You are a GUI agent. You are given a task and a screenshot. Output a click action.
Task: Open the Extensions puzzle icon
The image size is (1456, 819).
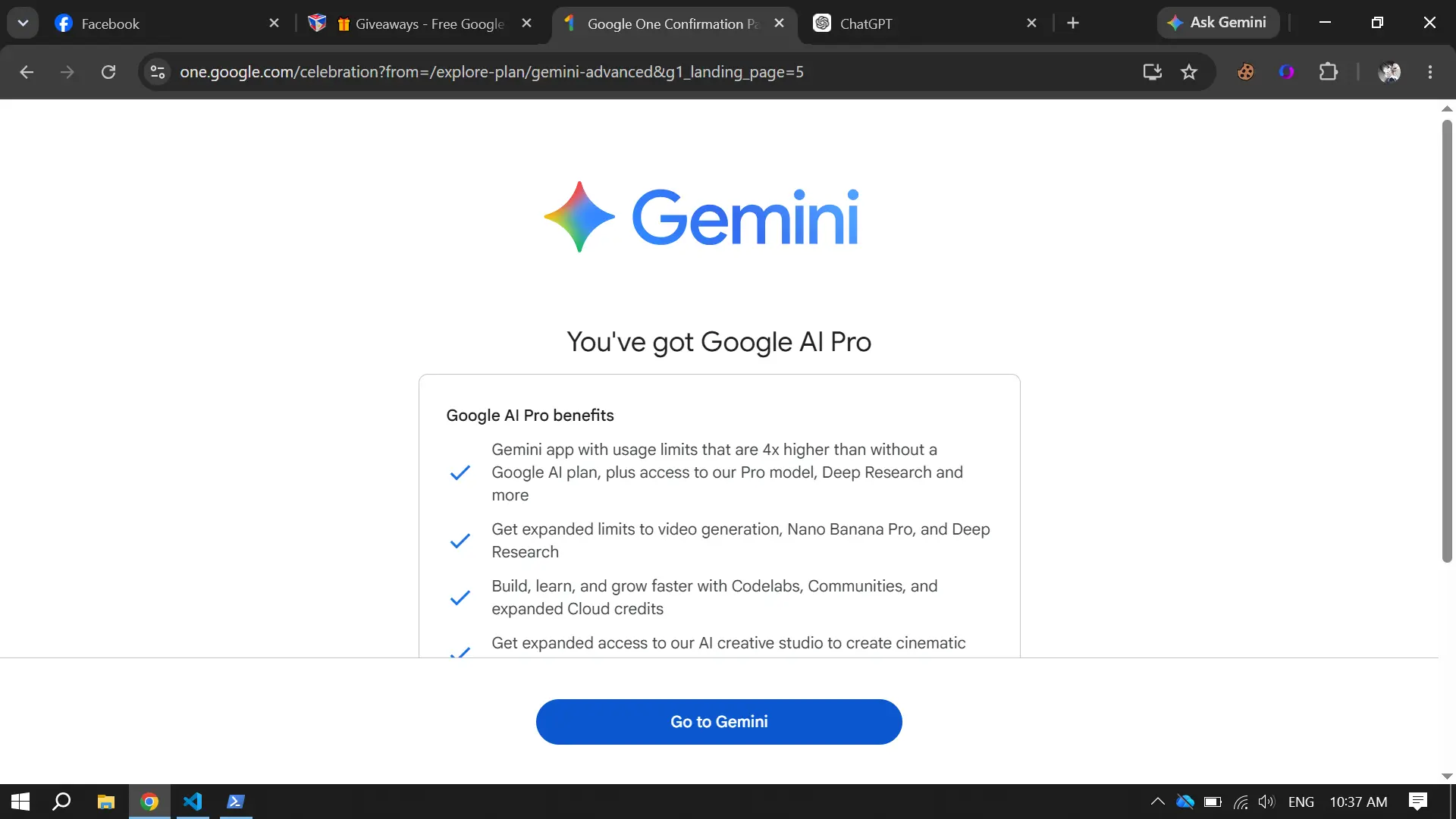click(x=1328, y=72)
